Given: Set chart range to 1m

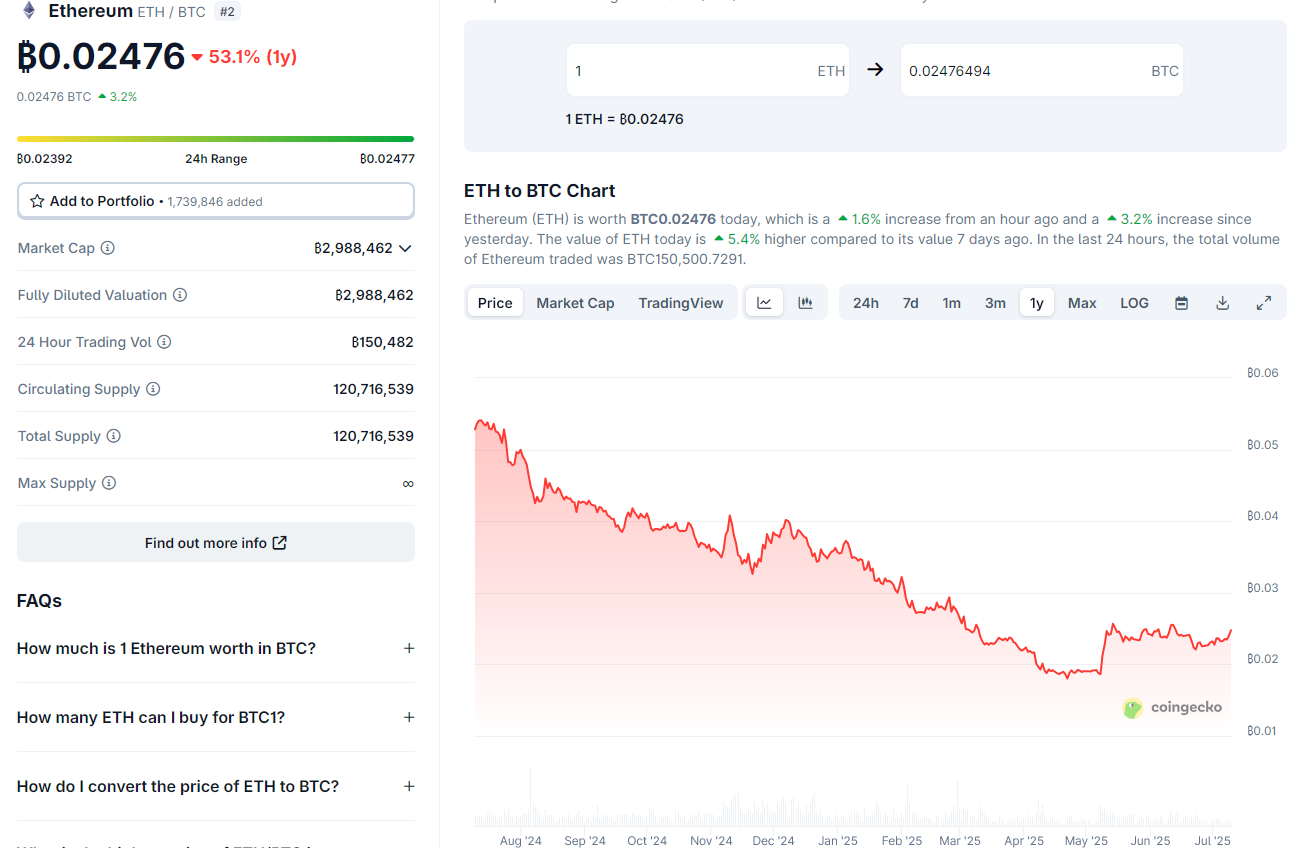Looking at the screenshot, I should click(x=951, y=303).
